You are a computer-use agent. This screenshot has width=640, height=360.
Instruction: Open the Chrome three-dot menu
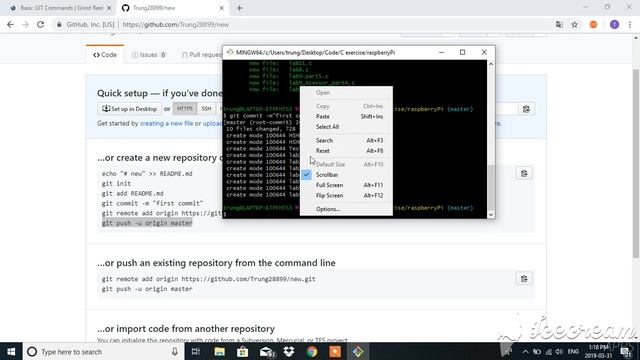[x=630, y=24]
